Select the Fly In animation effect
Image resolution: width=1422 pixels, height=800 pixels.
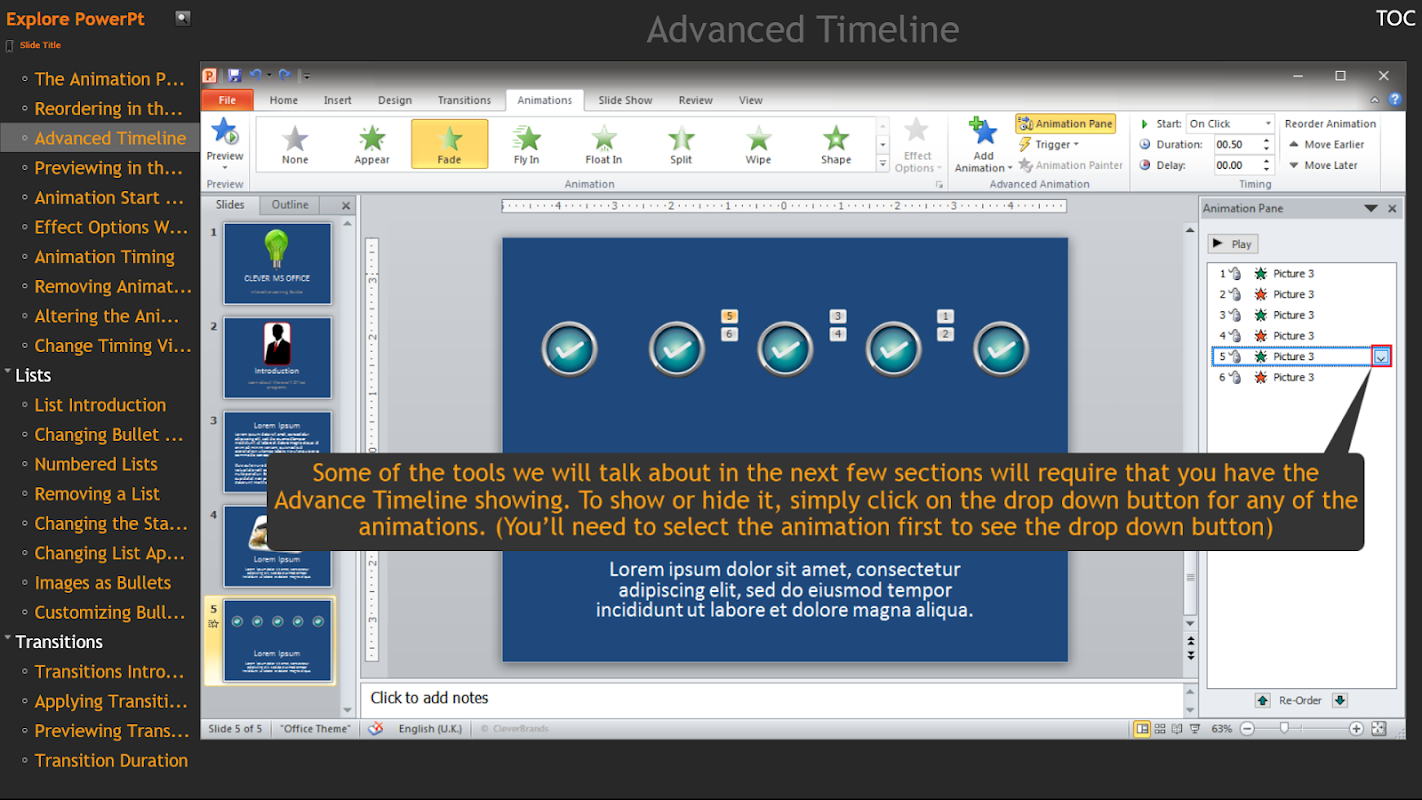[x=526, y=144]
